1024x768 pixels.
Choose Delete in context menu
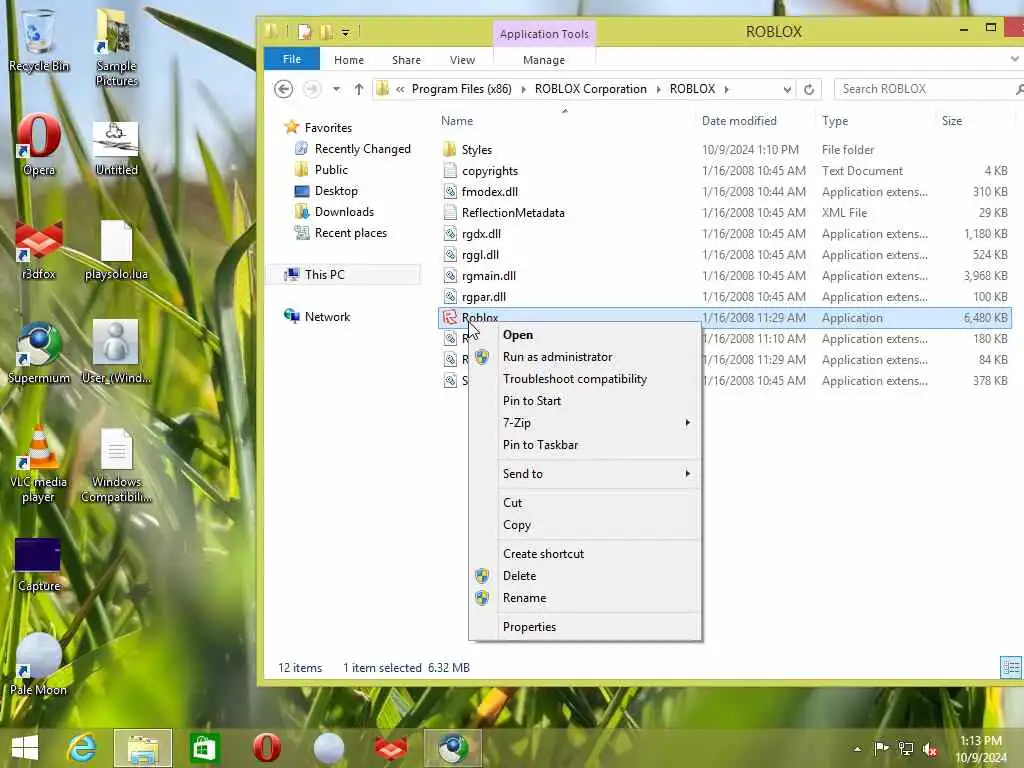coord(585,576)
